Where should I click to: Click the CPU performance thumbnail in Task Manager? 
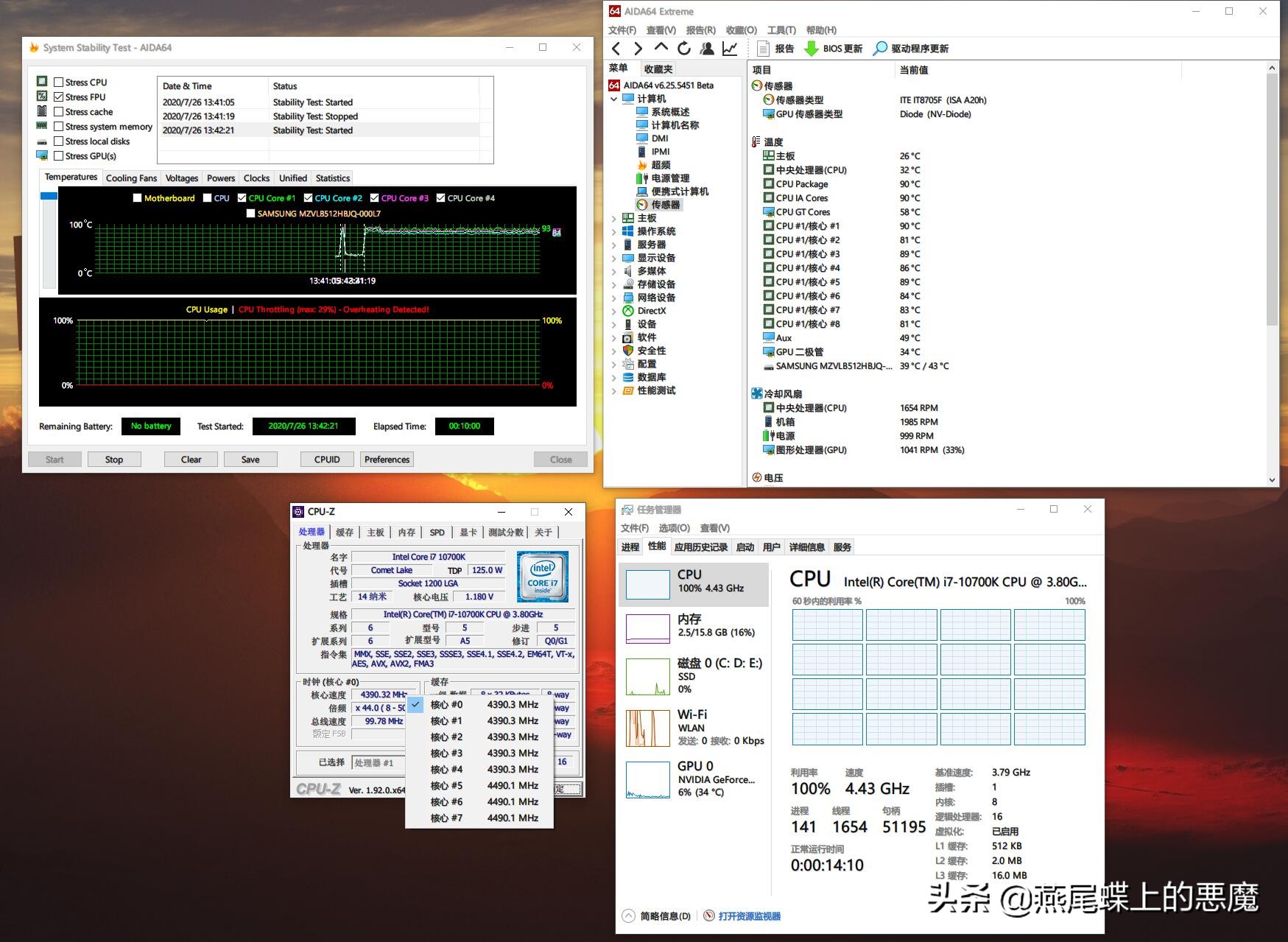pos(647,585)
